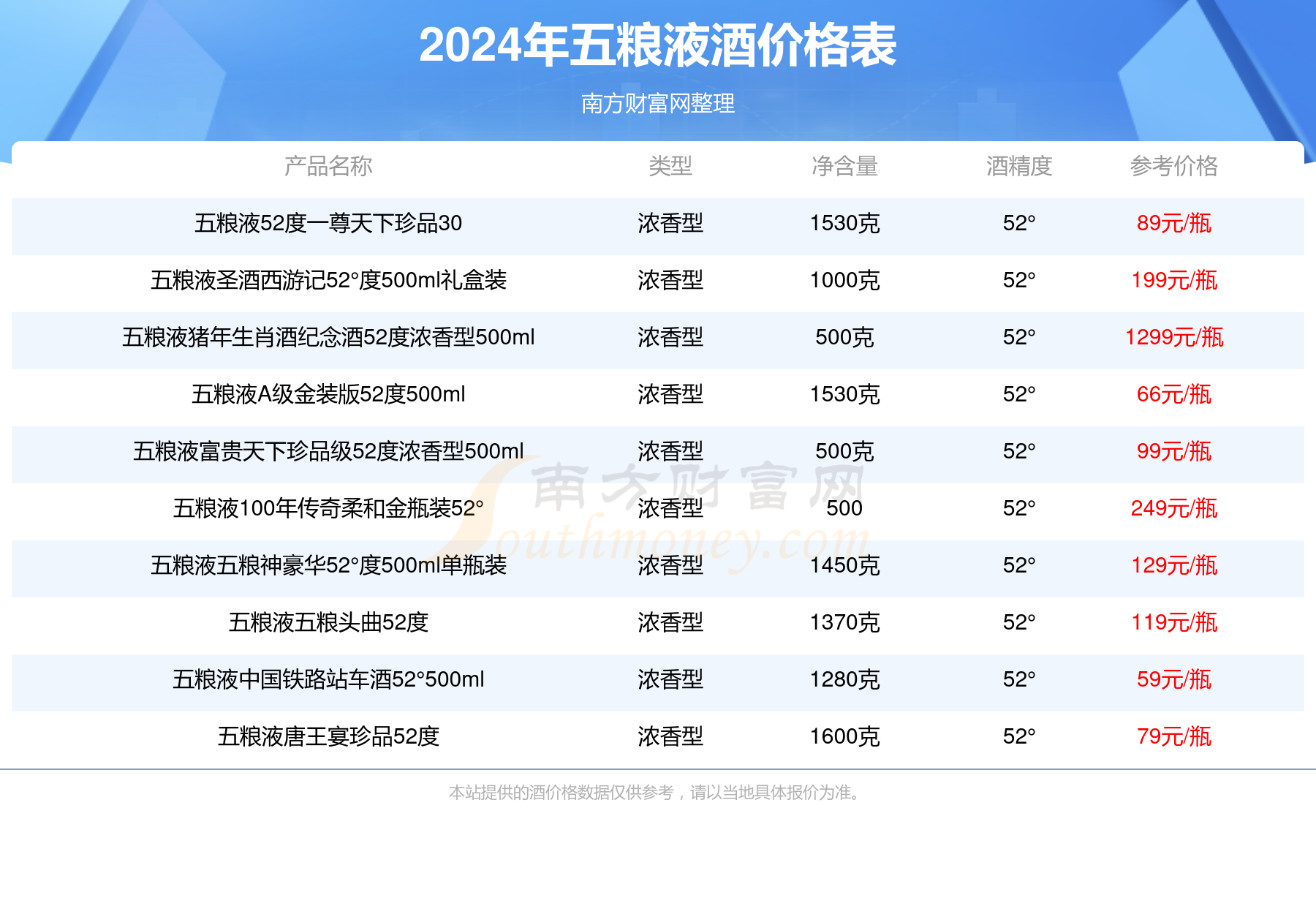Click 500克 in 猪年生肖酒 row
This screenshot has height=914, width=1316.
tap(844, 337)
